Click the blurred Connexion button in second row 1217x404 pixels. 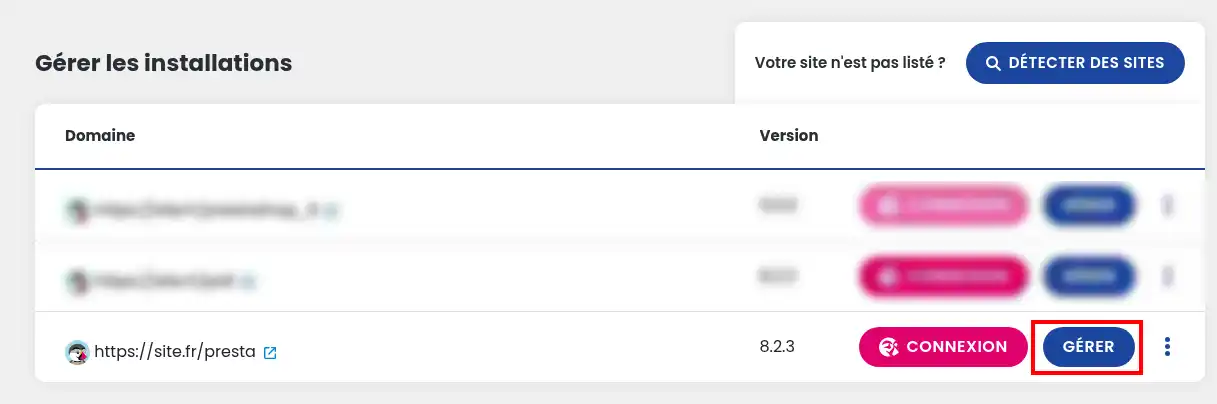(x=943, y=277)
